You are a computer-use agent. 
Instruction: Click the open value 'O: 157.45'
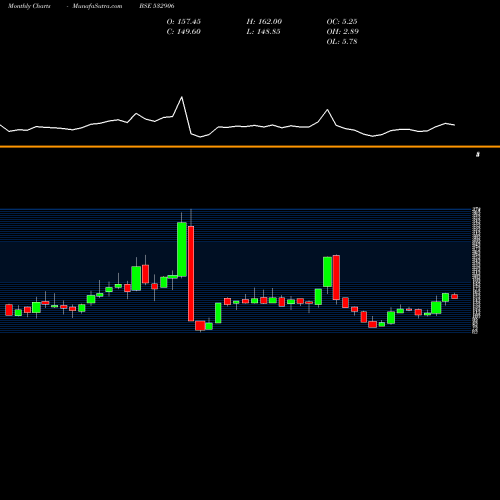click(x=184, y=22)
